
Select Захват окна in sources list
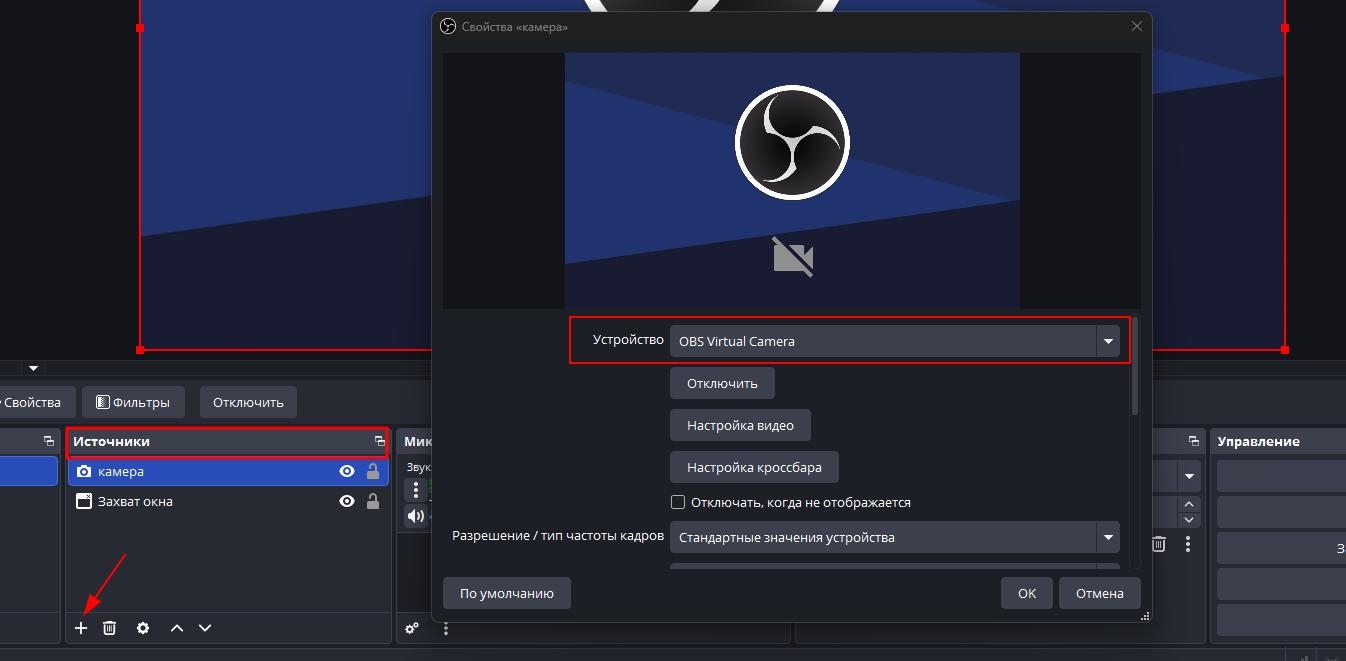pos(135,502)
